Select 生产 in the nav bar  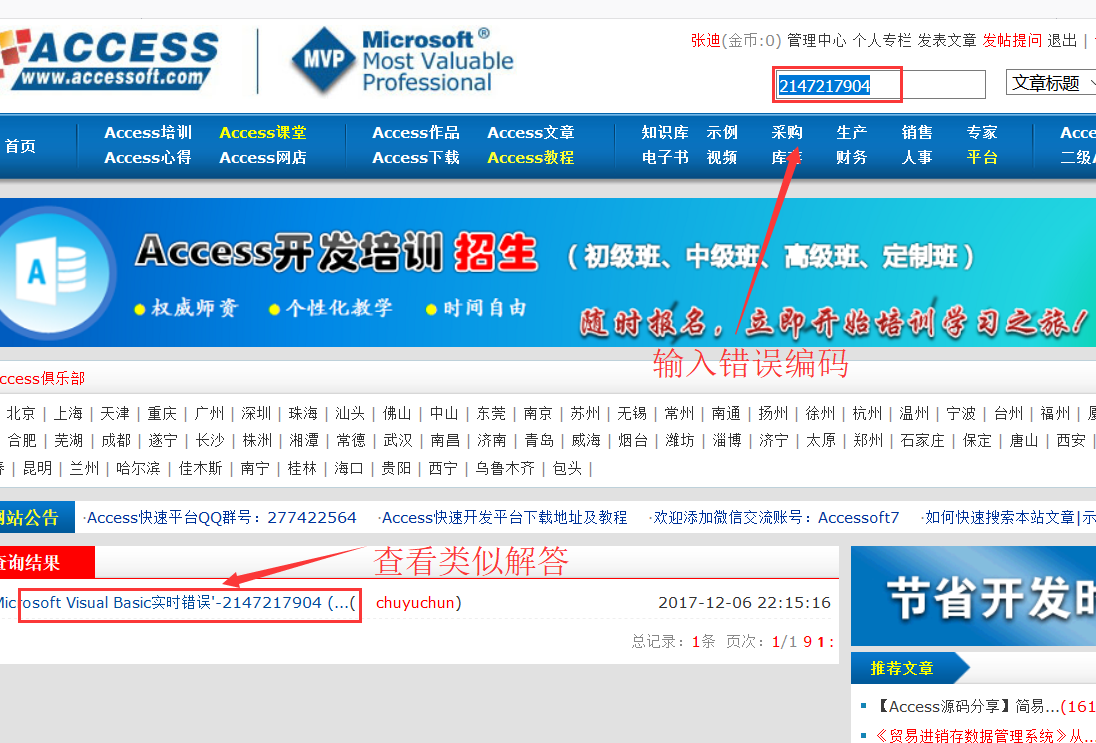tap(852, 132)
